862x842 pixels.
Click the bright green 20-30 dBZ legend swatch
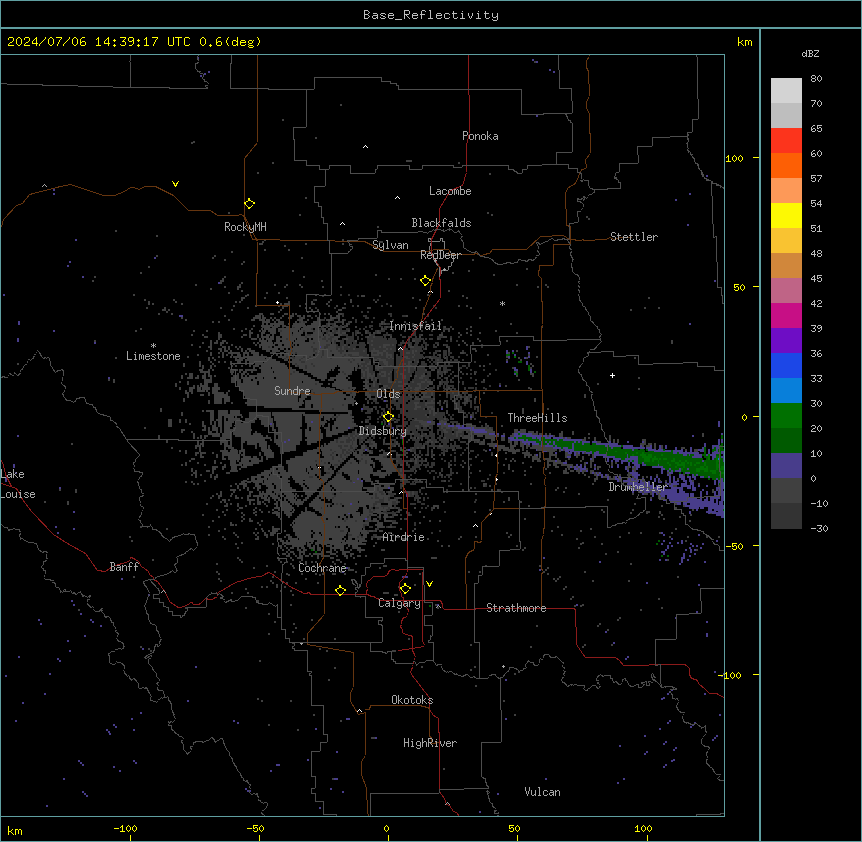[786, 416]
